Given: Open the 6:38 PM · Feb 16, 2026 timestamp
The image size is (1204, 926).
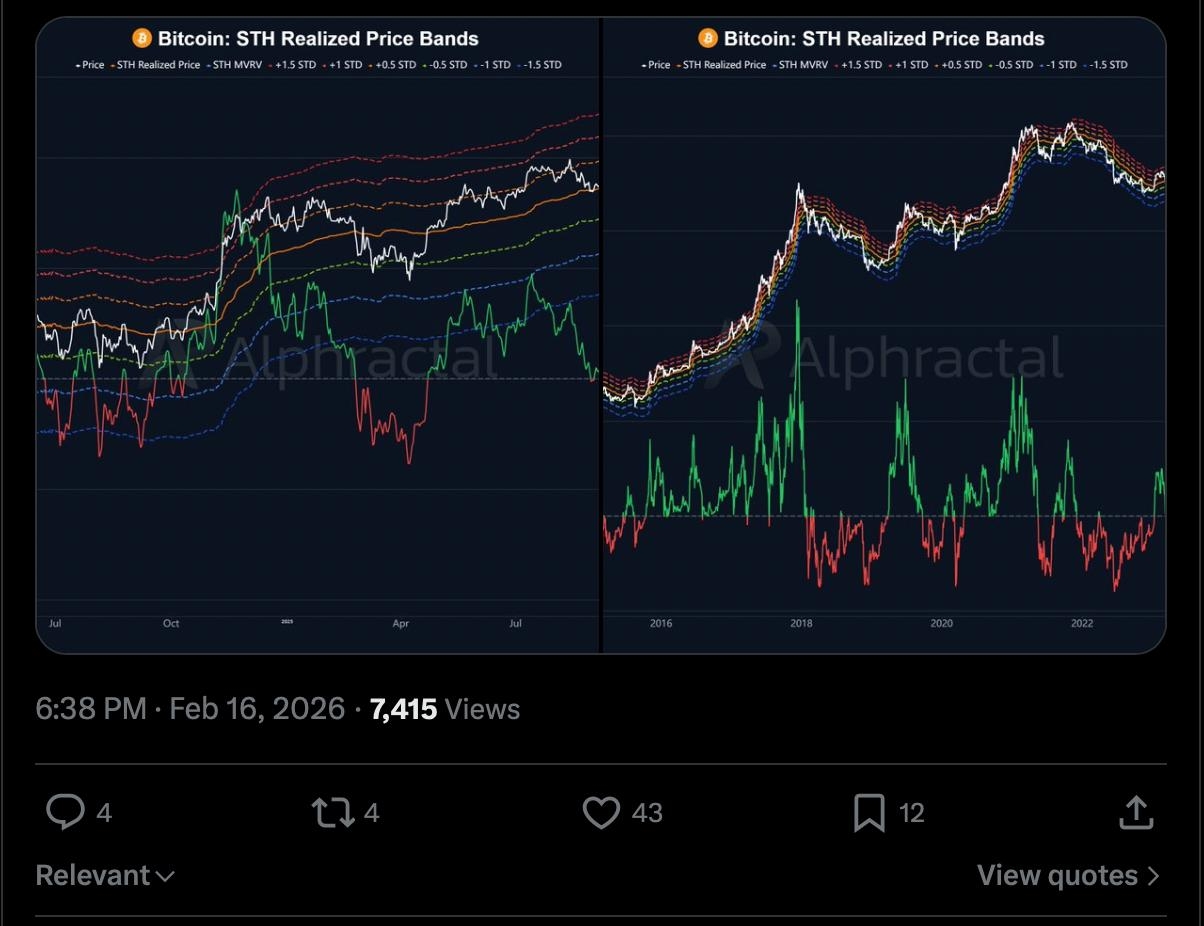Looking at the screenshot, I should pos(190,710).
